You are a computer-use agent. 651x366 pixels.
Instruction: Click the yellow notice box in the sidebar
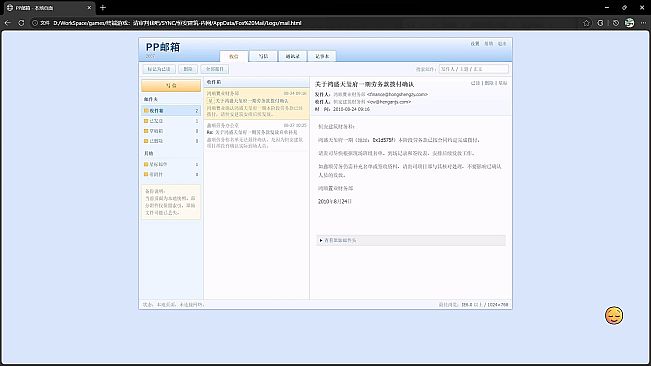[171, 202]
